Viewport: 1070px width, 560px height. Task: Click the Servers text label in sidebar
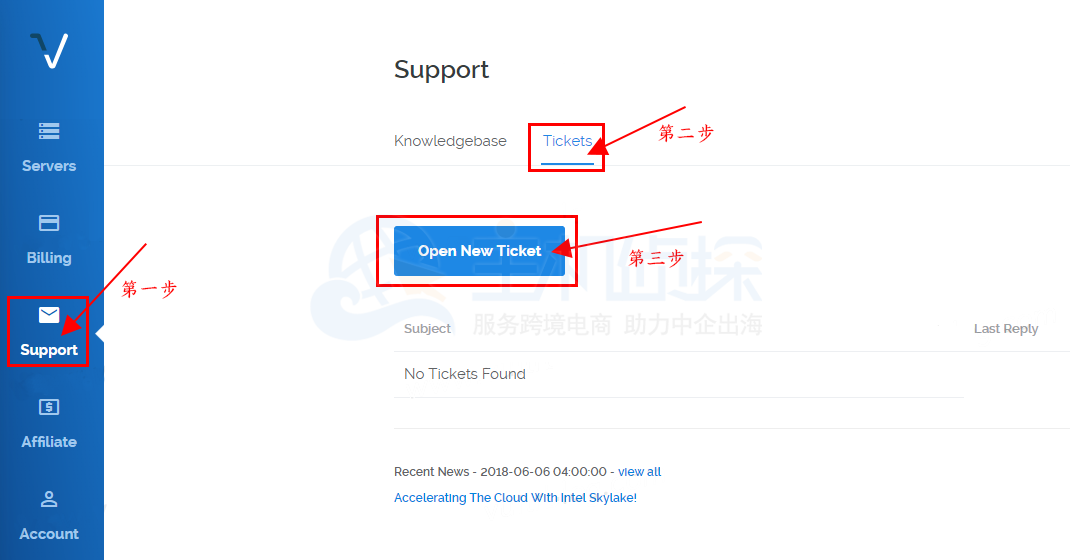pos(49,166)
